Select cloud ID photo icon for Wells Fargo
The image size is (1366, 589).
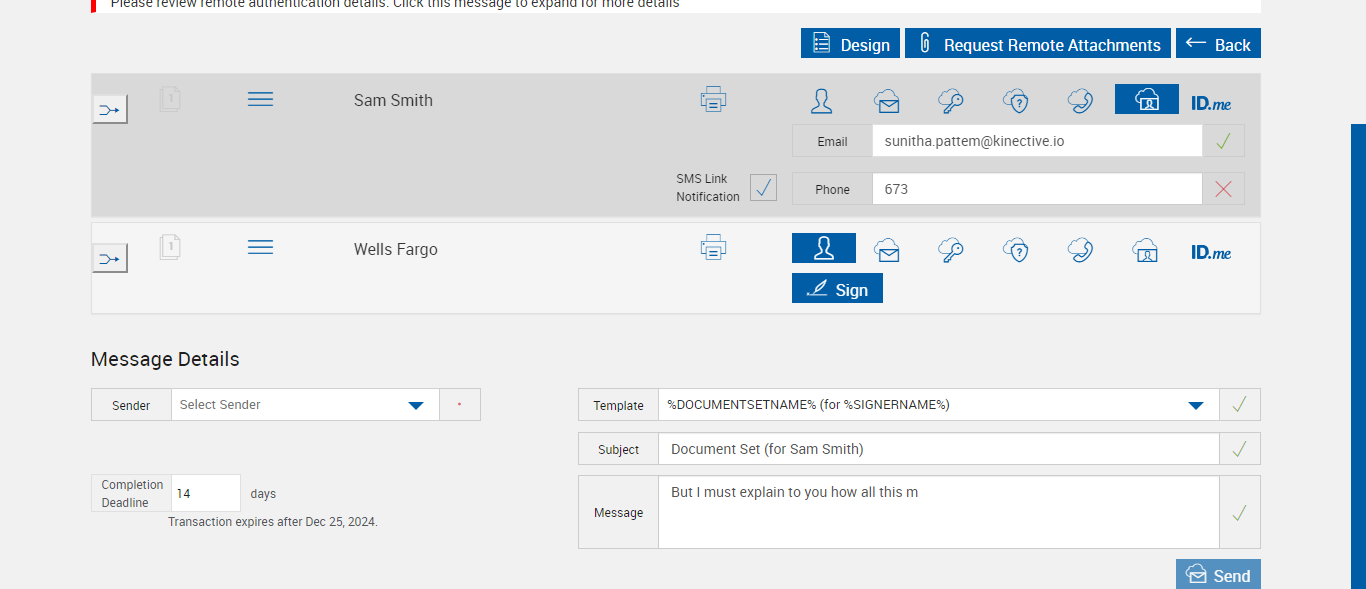tap(1145, 249)
